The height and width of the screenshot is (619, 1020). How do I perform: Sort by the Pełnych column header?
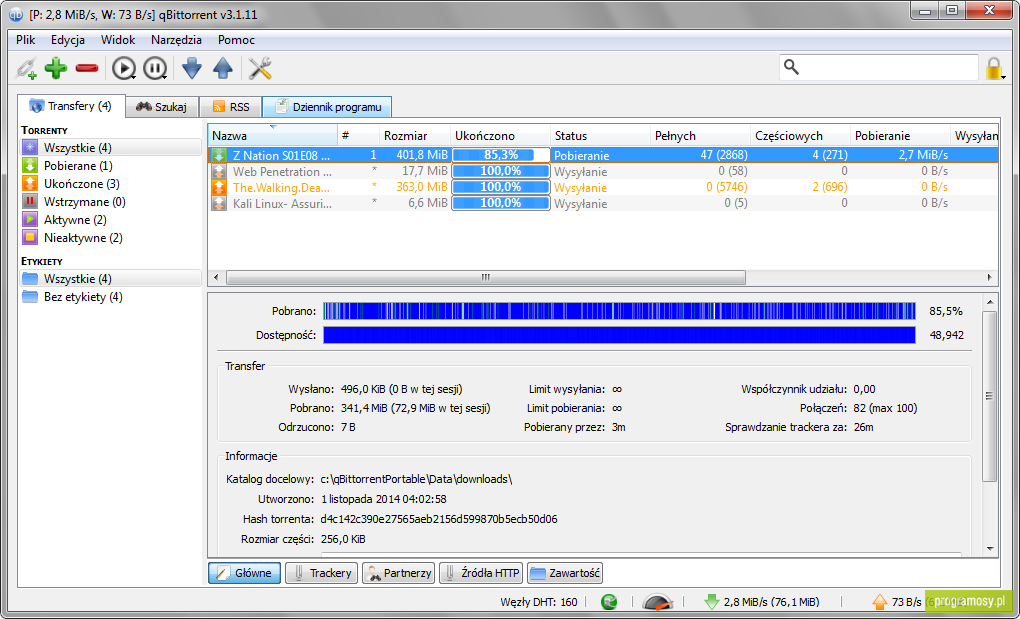700,136
